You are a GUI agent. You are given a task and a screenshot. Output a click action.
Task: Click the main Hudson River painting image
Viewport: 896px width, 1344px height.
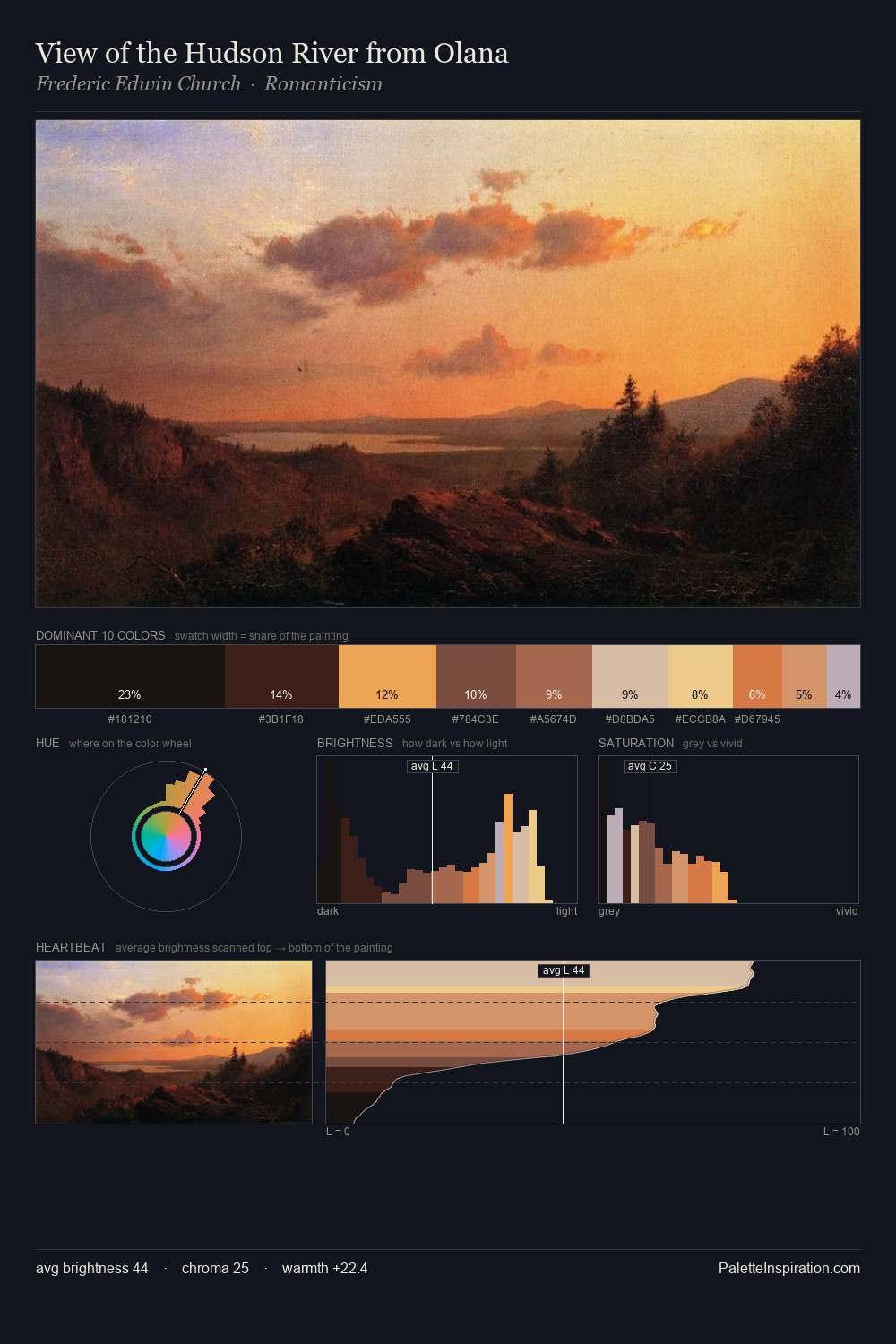tap(448, 364)
